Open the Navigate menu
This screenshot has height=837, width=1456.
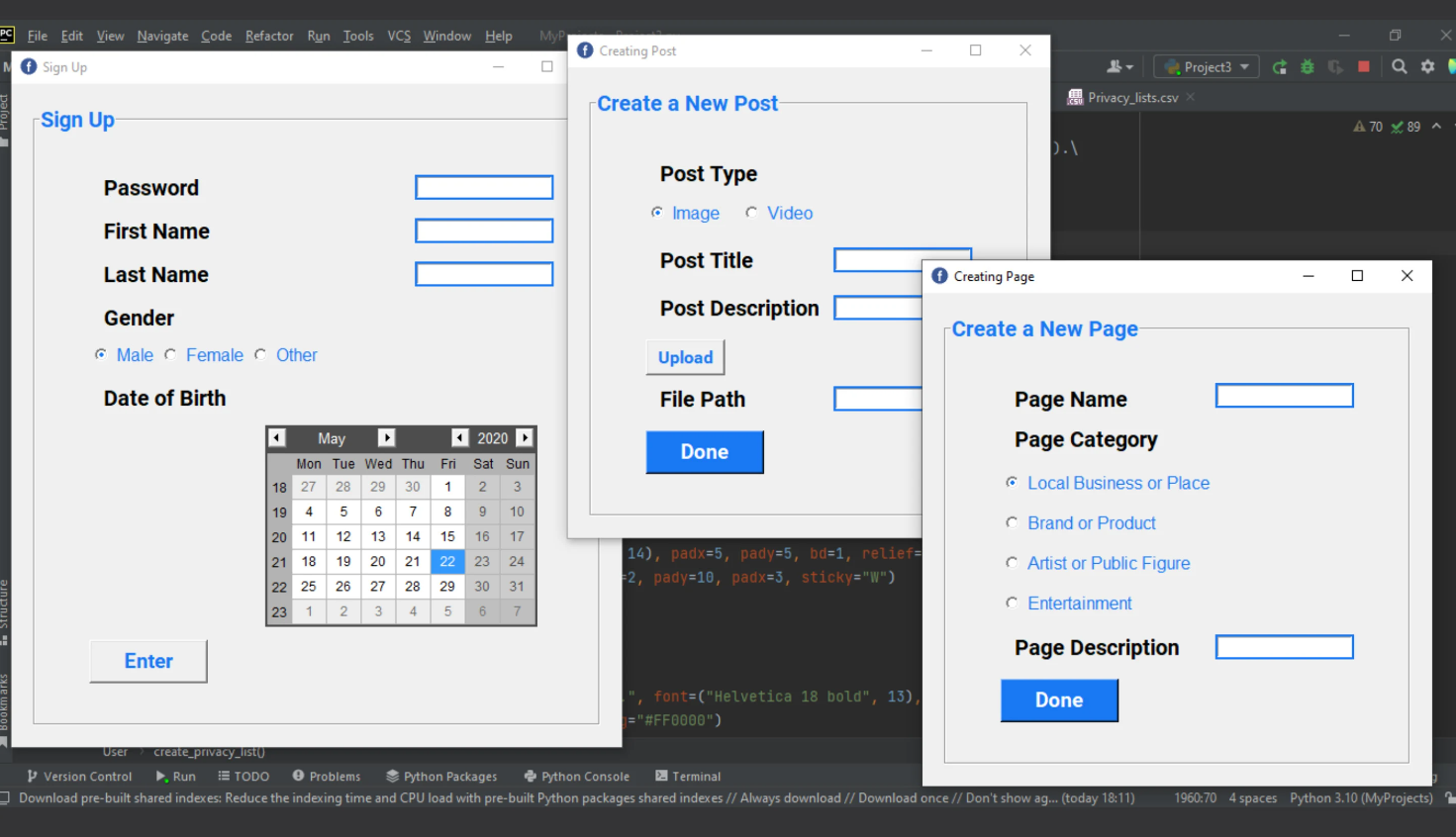[x=162, y=36]
